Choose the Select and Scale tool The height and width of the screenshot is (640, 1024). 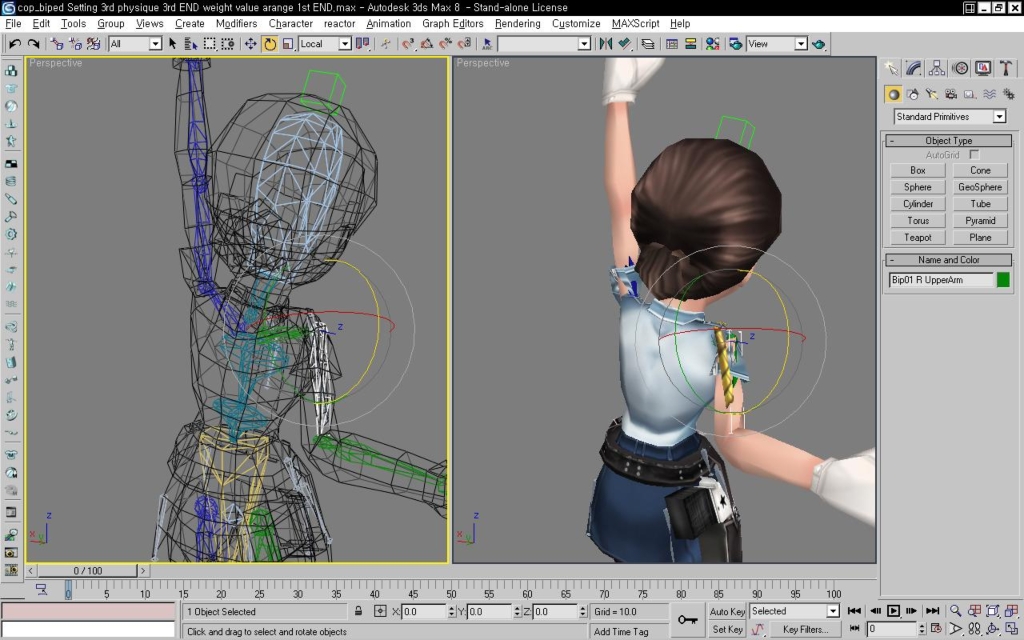tap(287, 44)
